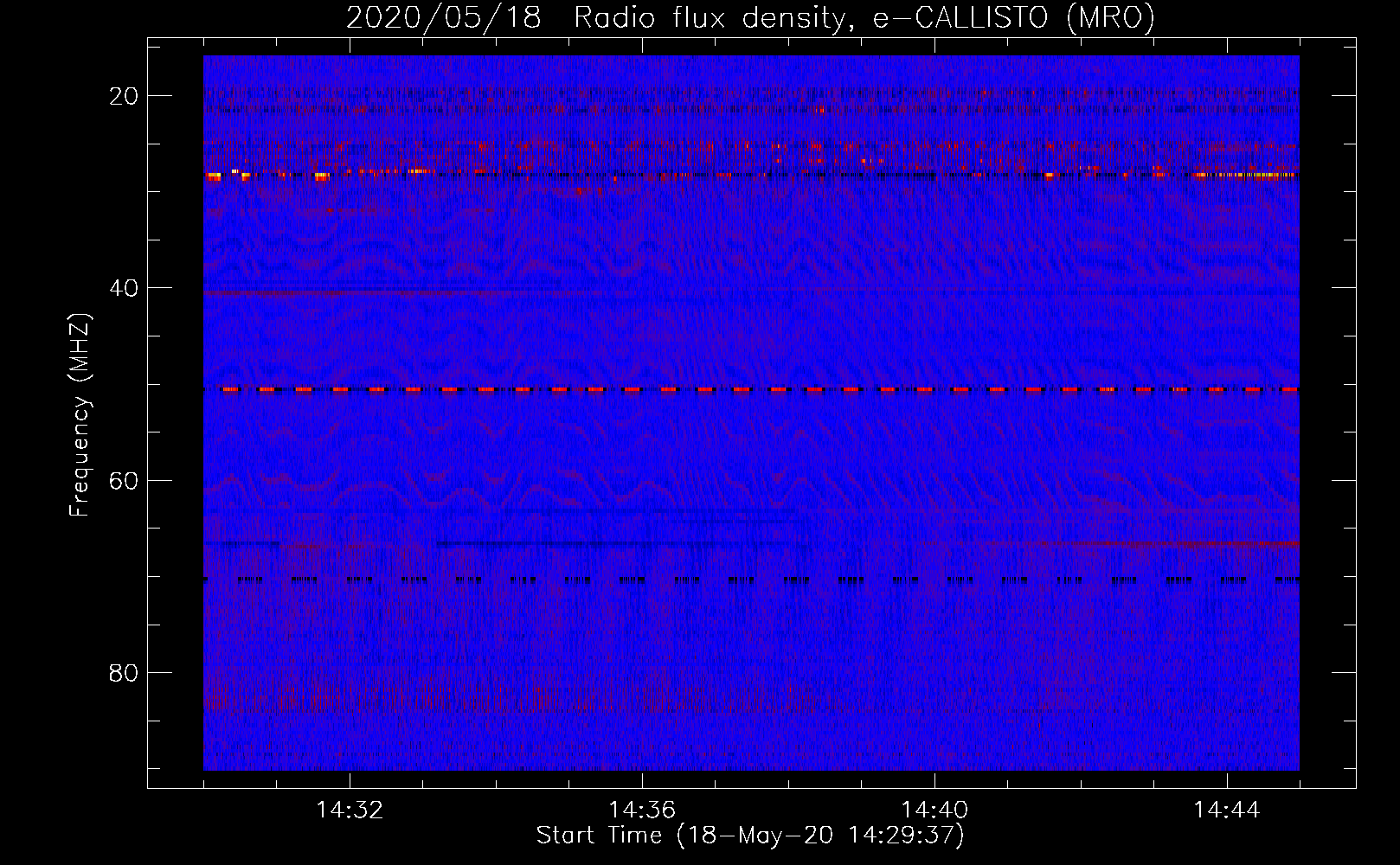Click the black dashed line near 70 MHz

(751, 580)
